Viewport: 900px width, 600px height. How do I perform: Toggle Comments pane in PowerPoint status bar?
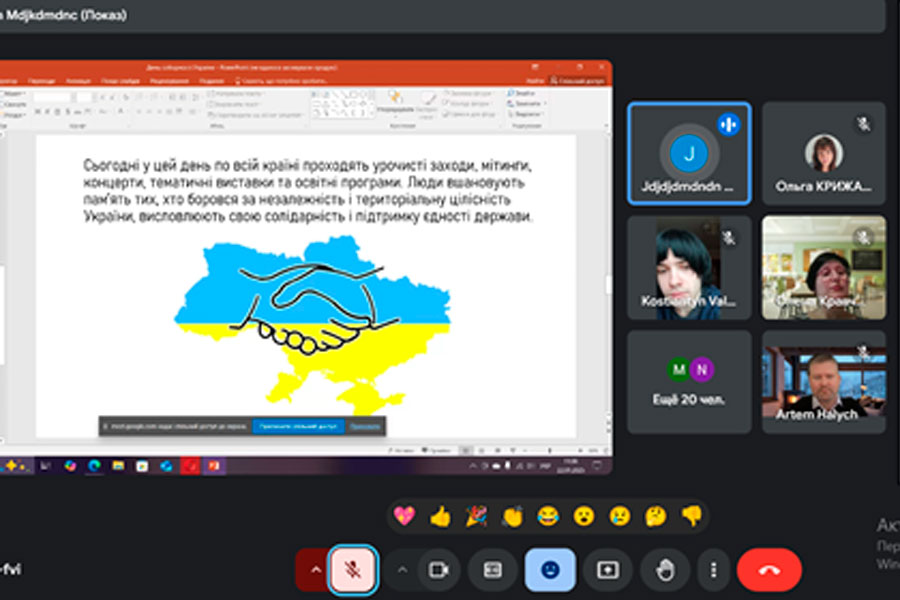[x=437, y=450]
